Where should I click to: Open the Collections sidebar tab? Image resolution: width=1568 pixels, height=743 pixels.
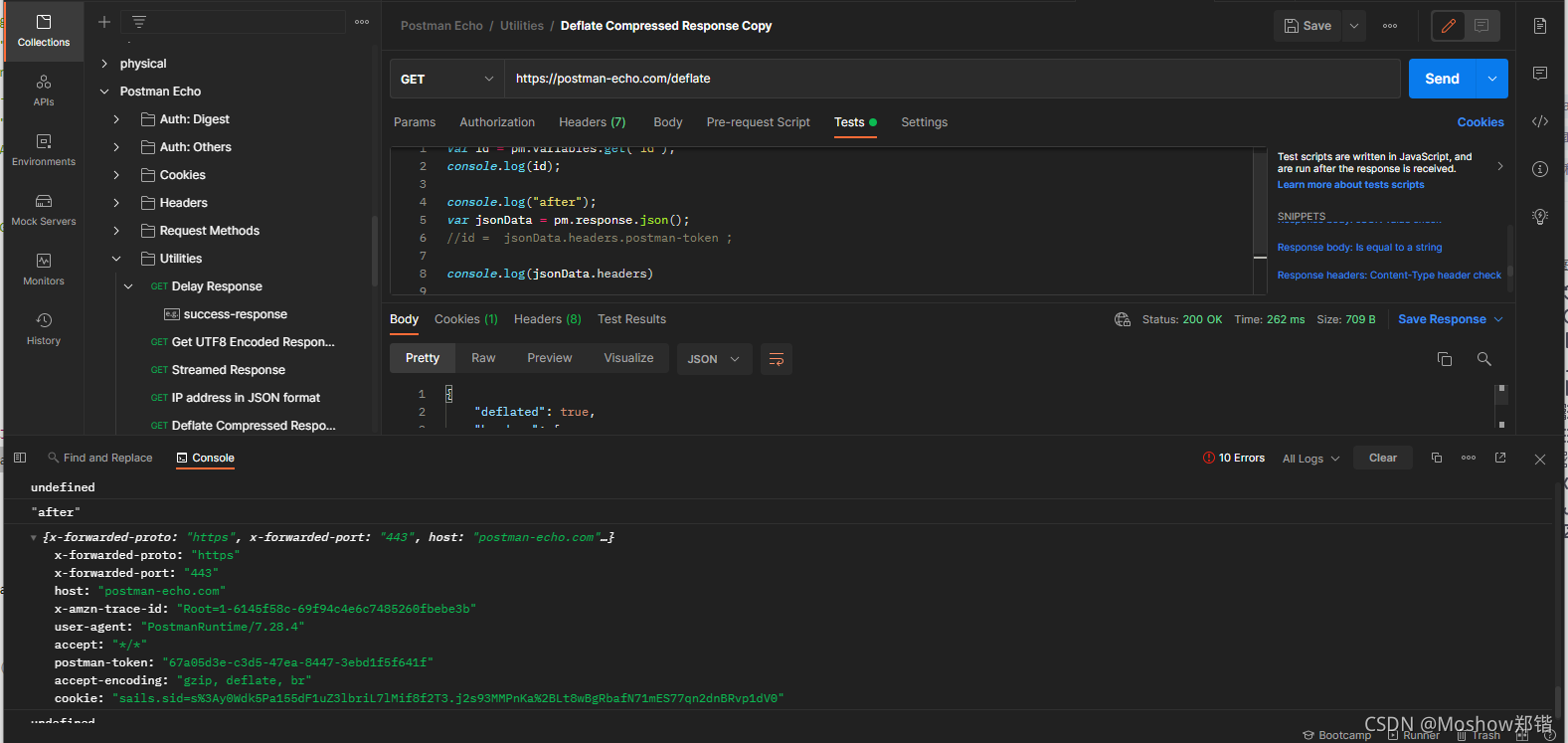coord(44,31)
